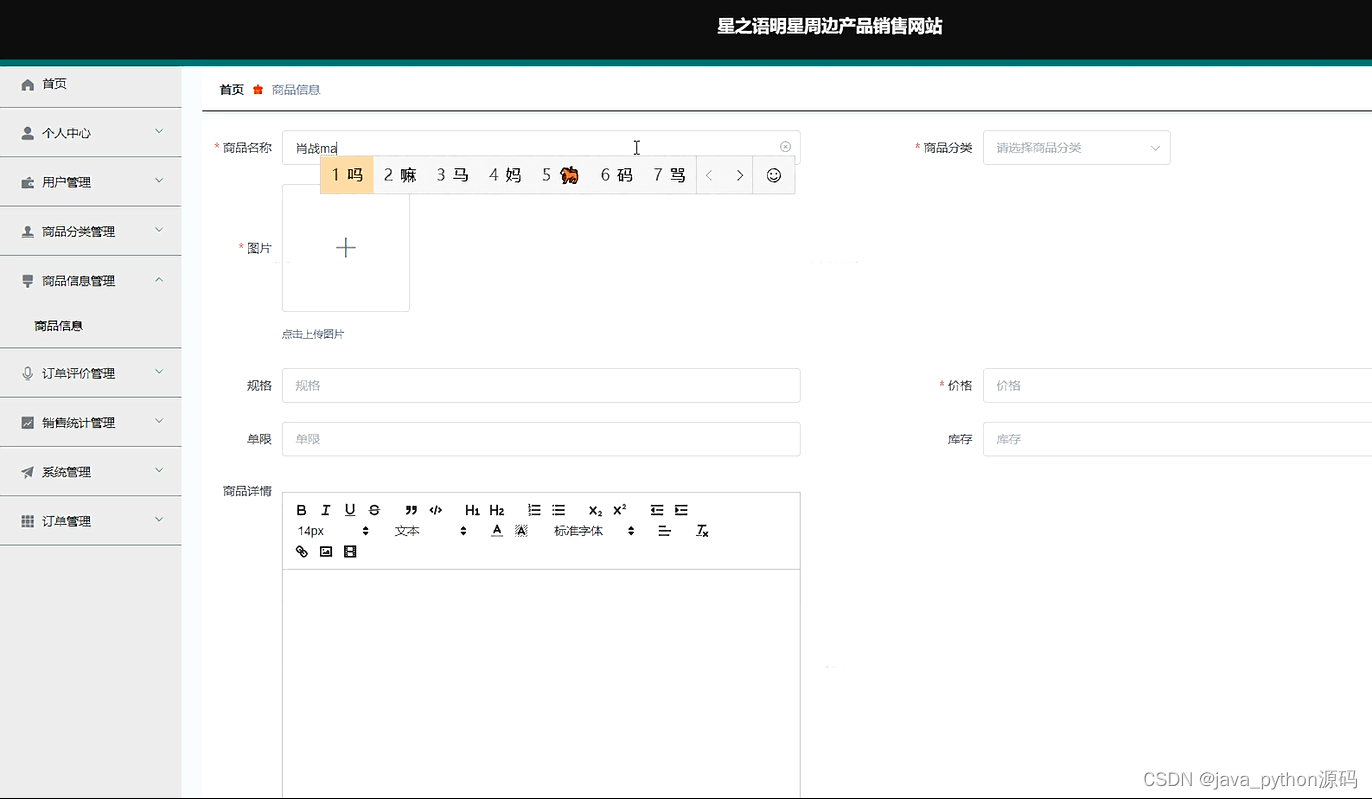Choose IME candidate 6 码
Screen dimensions: 1372x799
(x=616, y=175)
